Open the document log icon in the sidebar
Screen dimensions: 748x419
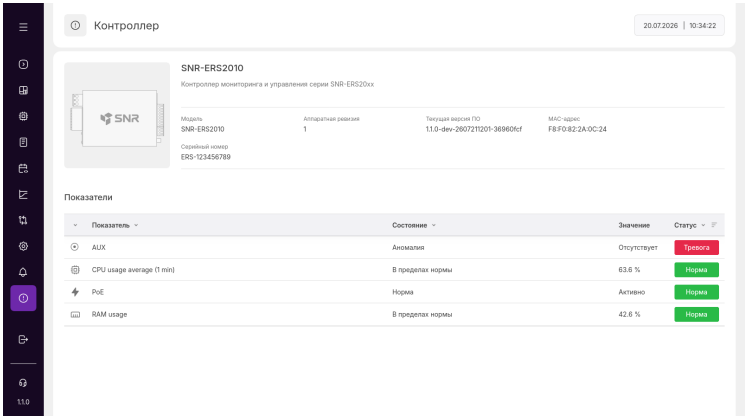click(23, 142)
